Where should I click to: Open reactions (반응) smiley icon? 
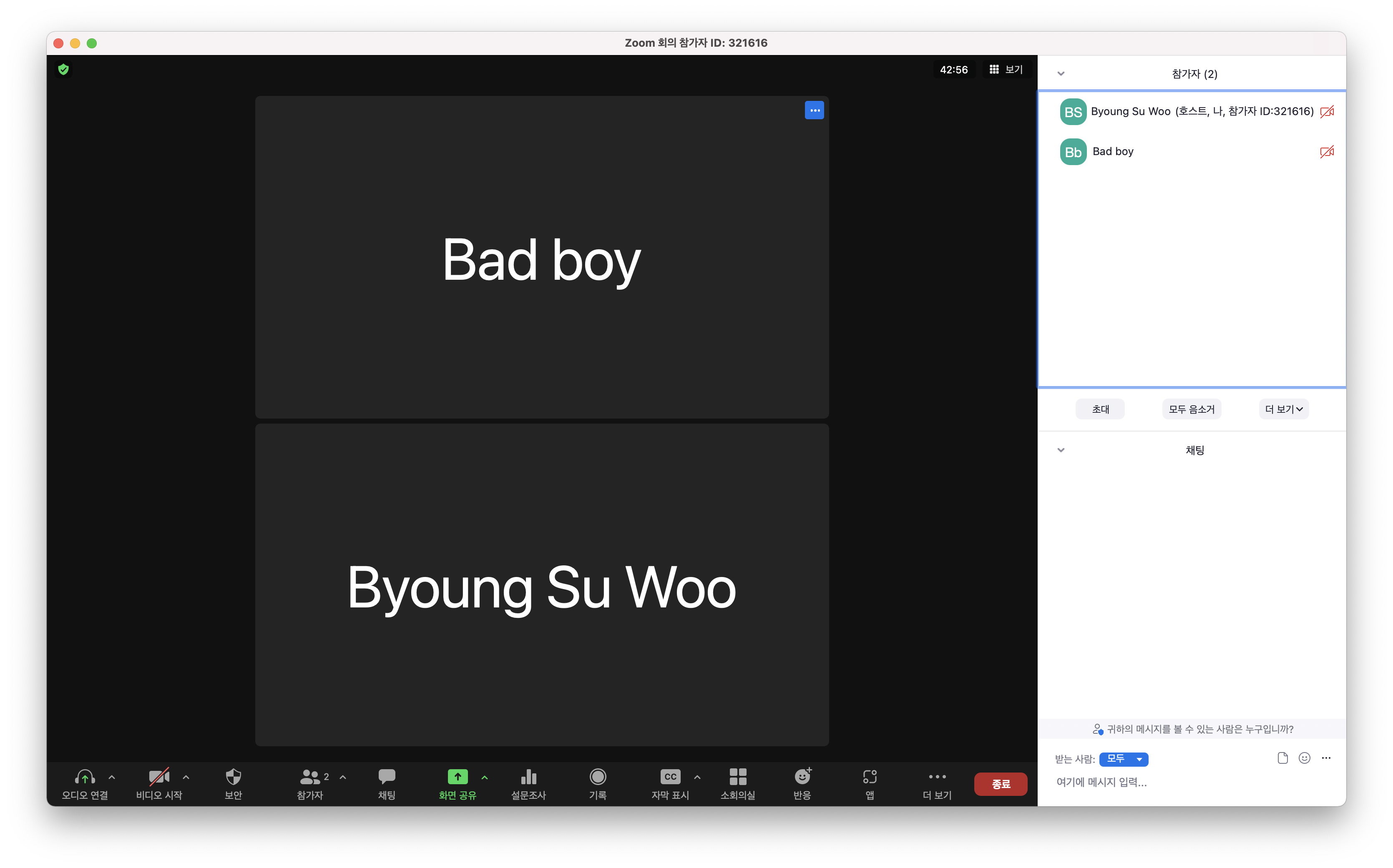(802, 777)
